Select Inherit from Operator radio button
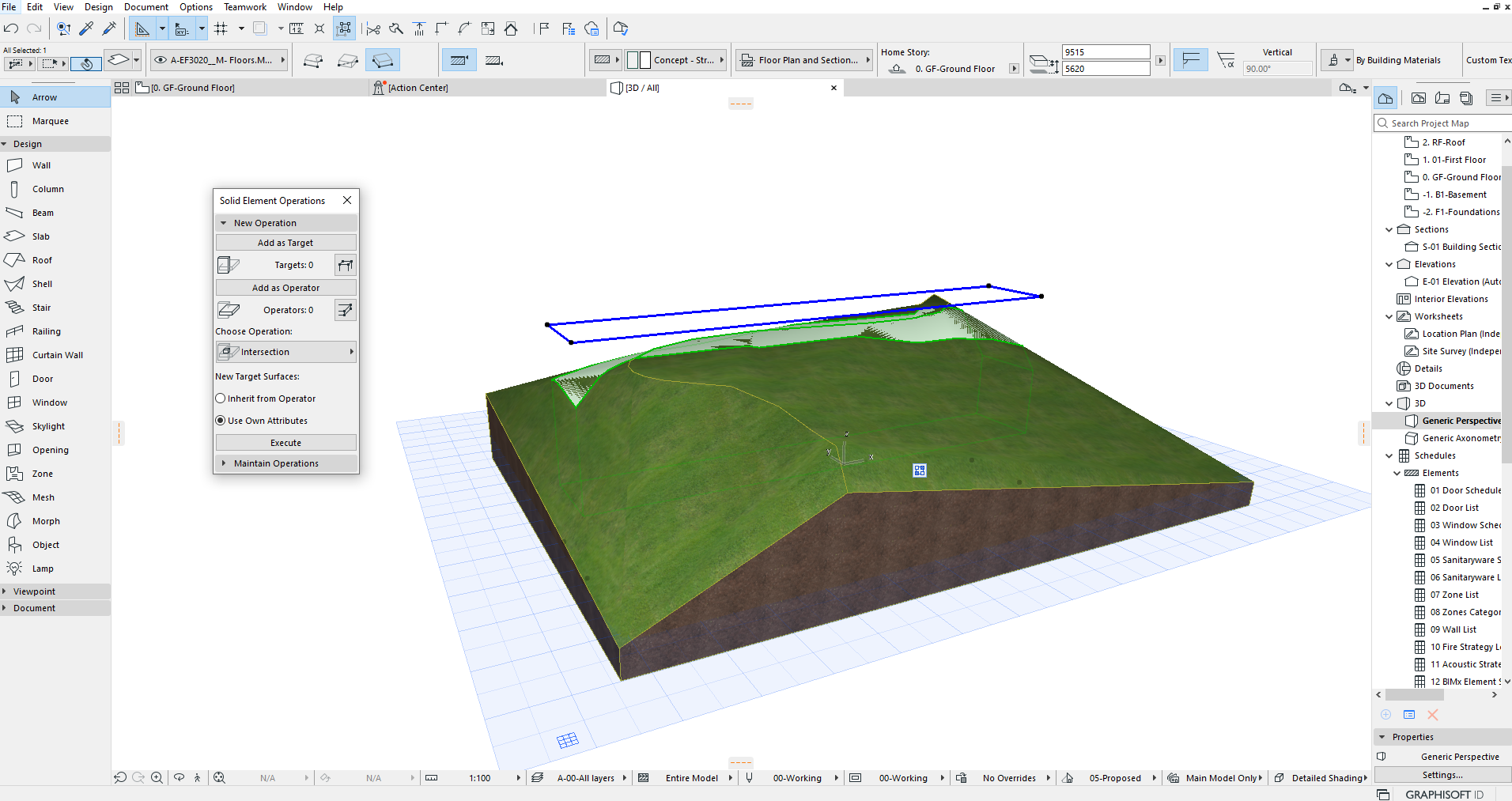Viewport: 1512px width, 801px height. 221,399
